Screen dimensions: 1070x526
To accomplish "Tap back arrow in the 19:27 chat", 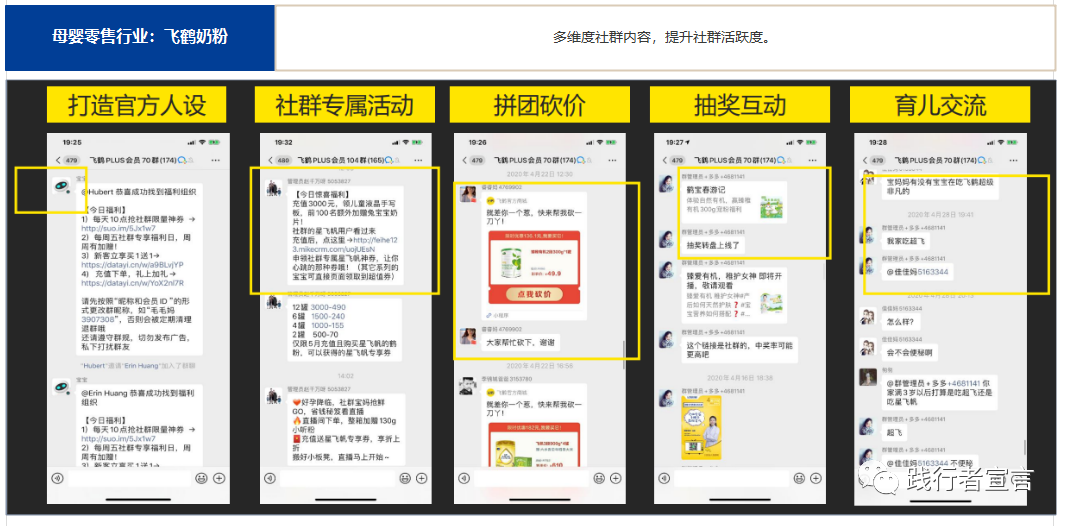I will click(x=663, y=160).
